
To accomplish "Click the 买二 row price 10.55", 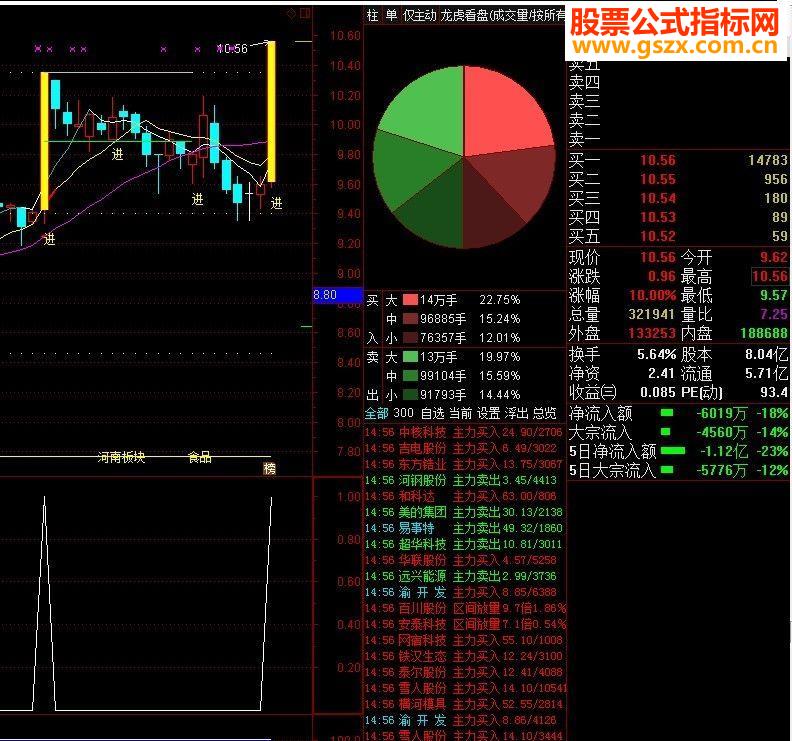I will 658,179.
